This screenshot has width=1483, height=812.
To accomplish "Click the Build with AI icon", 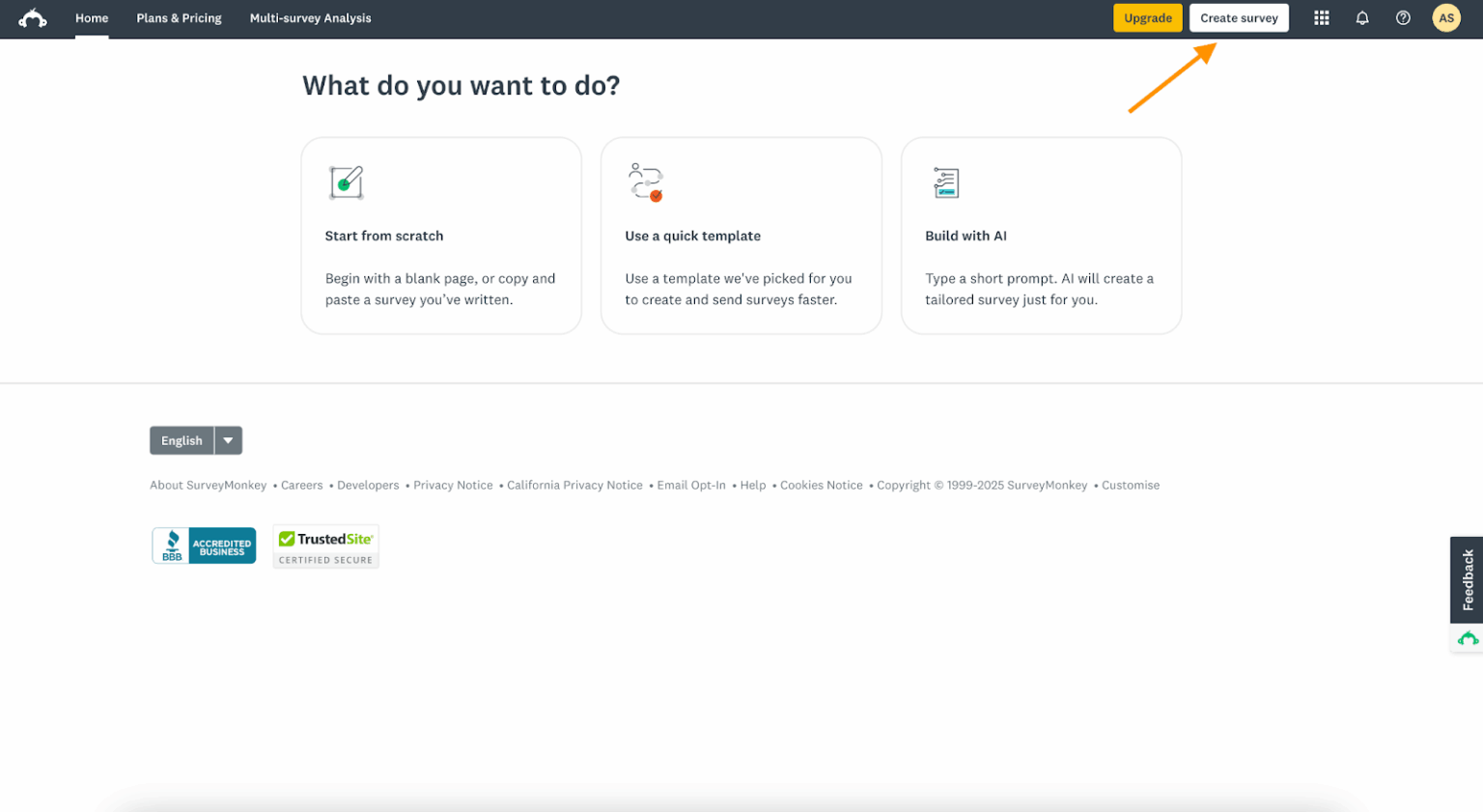I will 946,182.
